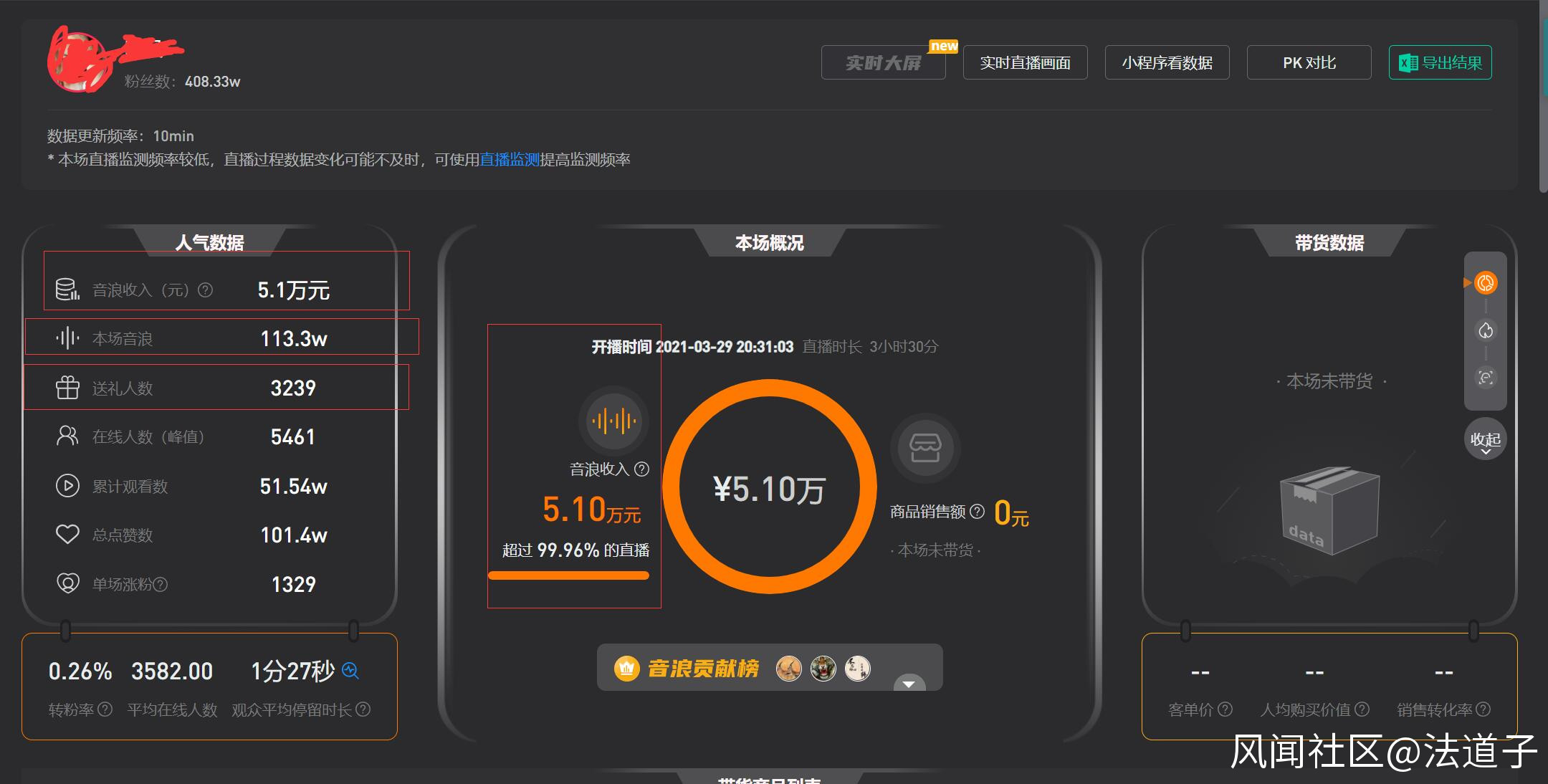
Task: Click the magnifier icon beside 1分27秒
Action: [x=350, y=671]
